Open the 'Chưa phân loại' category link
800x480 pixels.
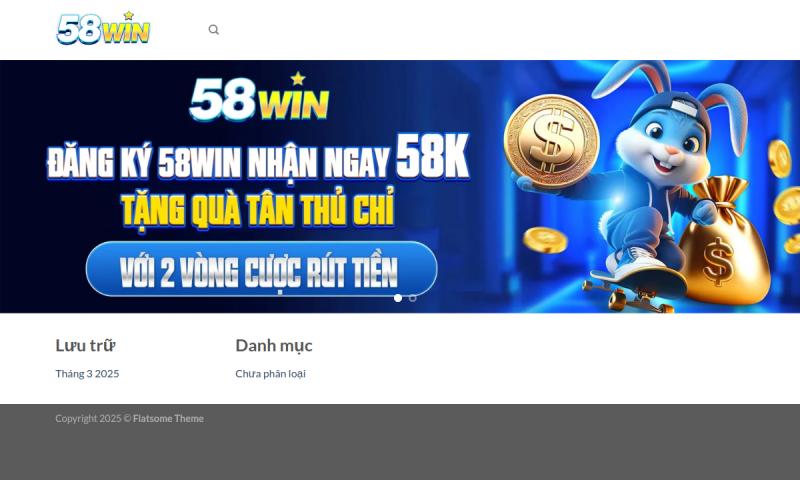270,373
